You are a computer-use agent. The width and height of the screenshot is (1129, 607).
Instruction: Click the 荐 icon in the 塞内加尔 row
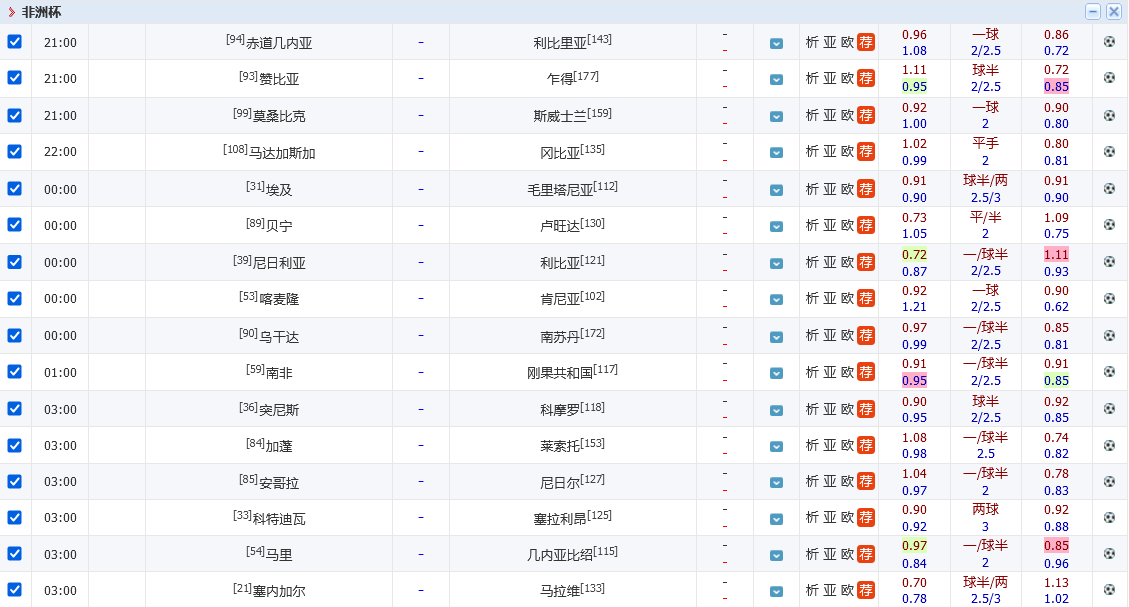(x=866, y=590)
